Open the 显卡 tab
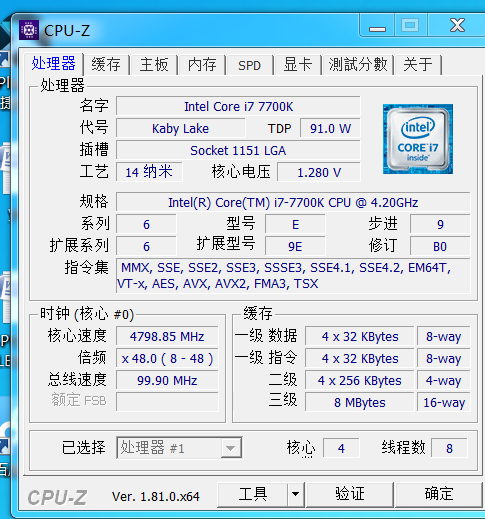485x519 pixels. coord(298,64)
